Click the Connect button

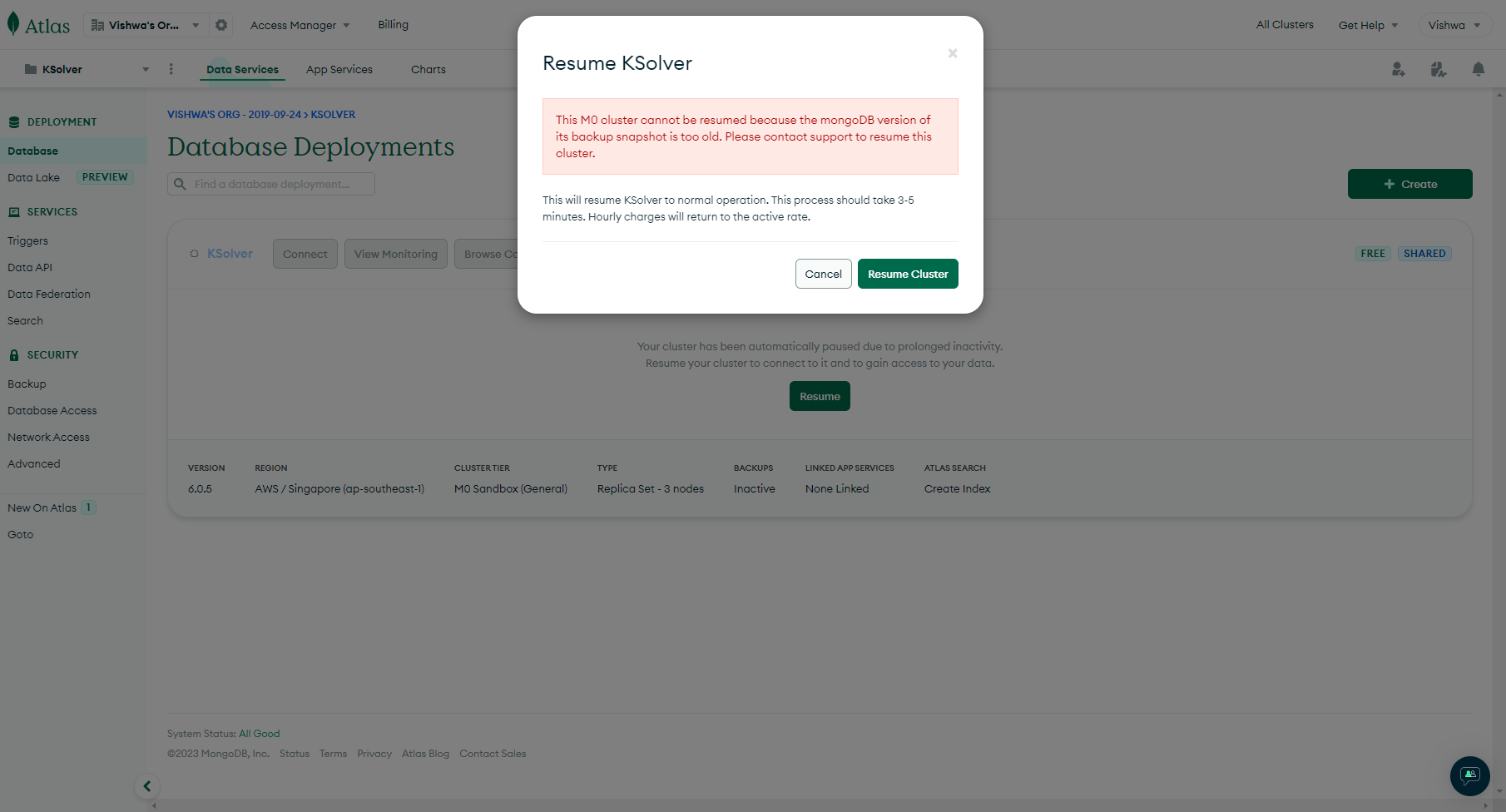tap(305, 254)
